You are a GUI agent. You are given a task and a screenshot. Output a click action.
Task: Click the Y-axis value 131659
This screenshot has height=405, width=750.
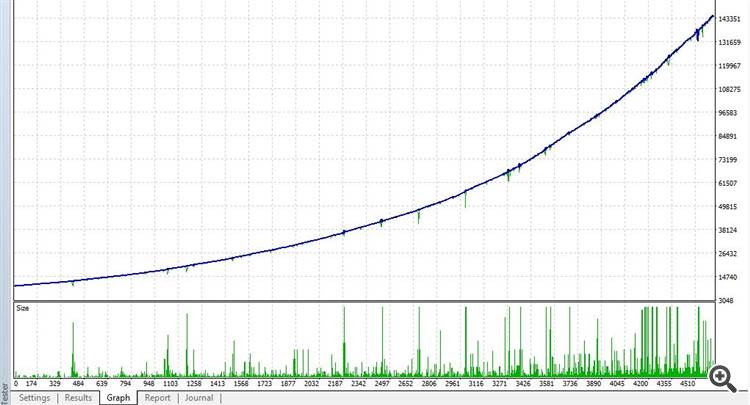(x=730, y=43)
